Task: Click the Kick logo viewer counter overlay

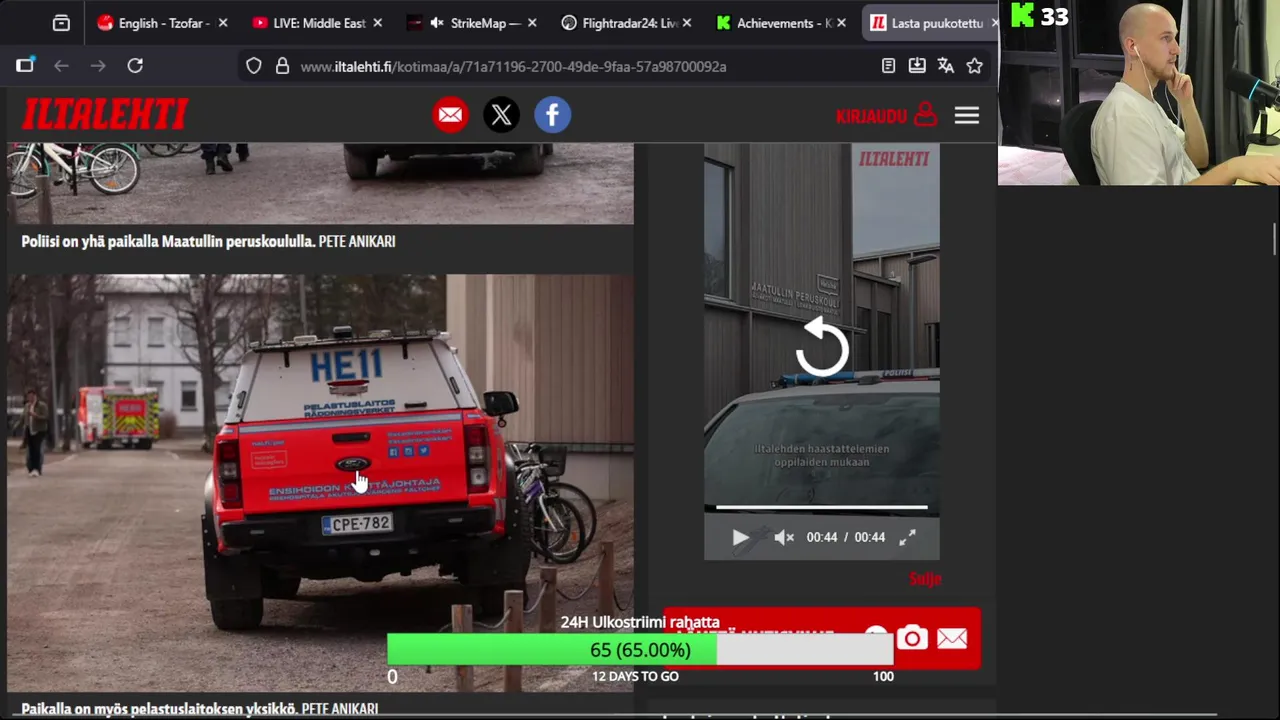Action: pos(1040,16)
